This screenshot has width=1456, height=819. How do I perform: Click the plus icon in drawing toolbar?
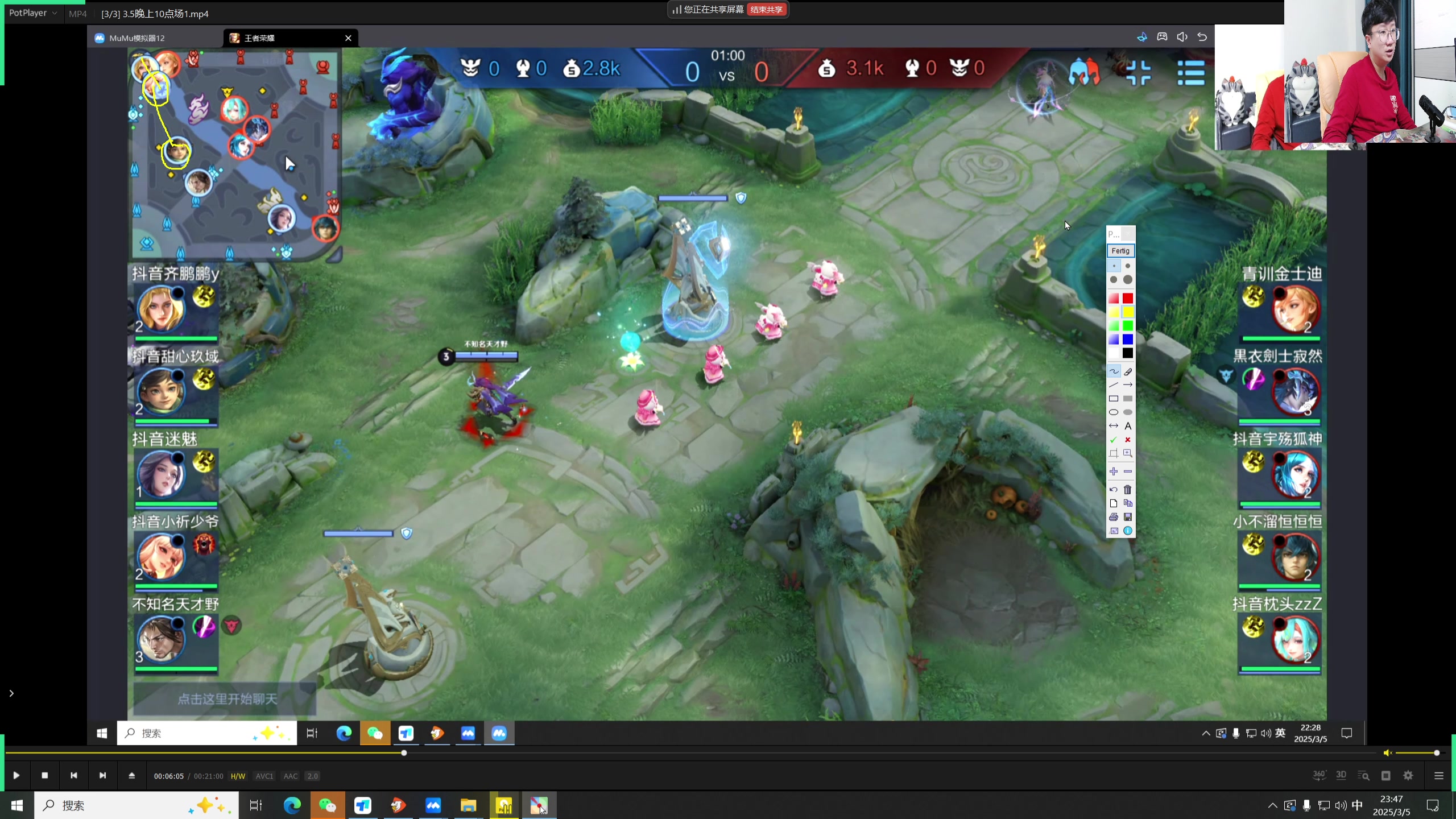click(1114, 471)
